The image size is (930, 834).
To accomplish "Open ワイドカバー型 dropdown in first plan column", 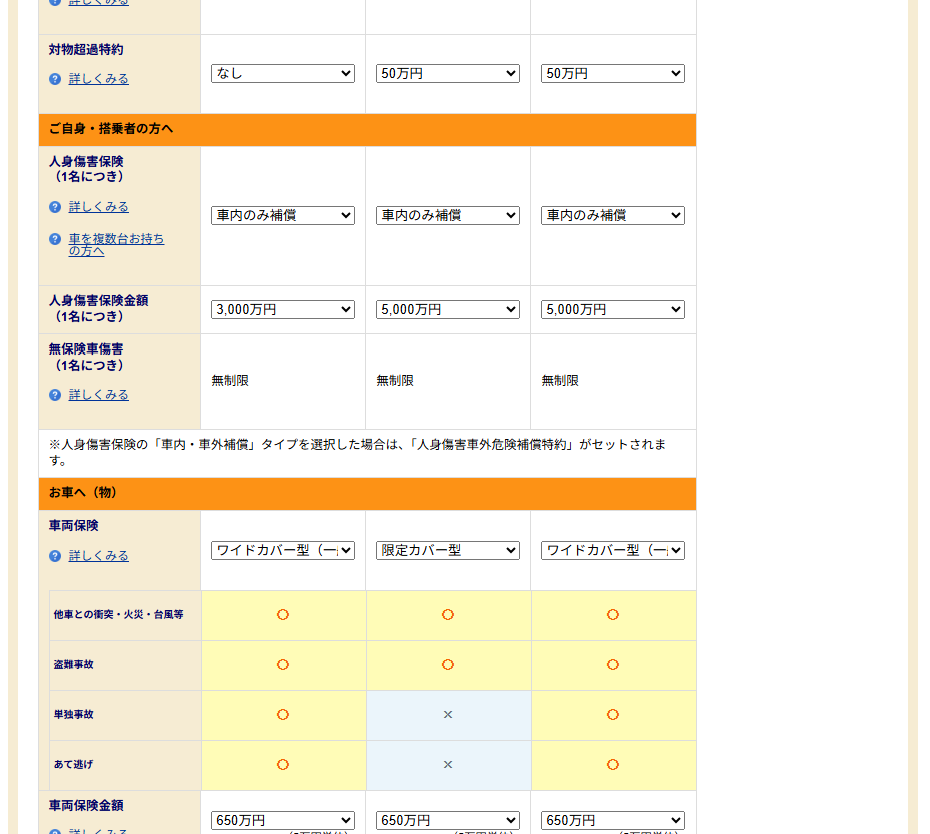I will [283, 550].
